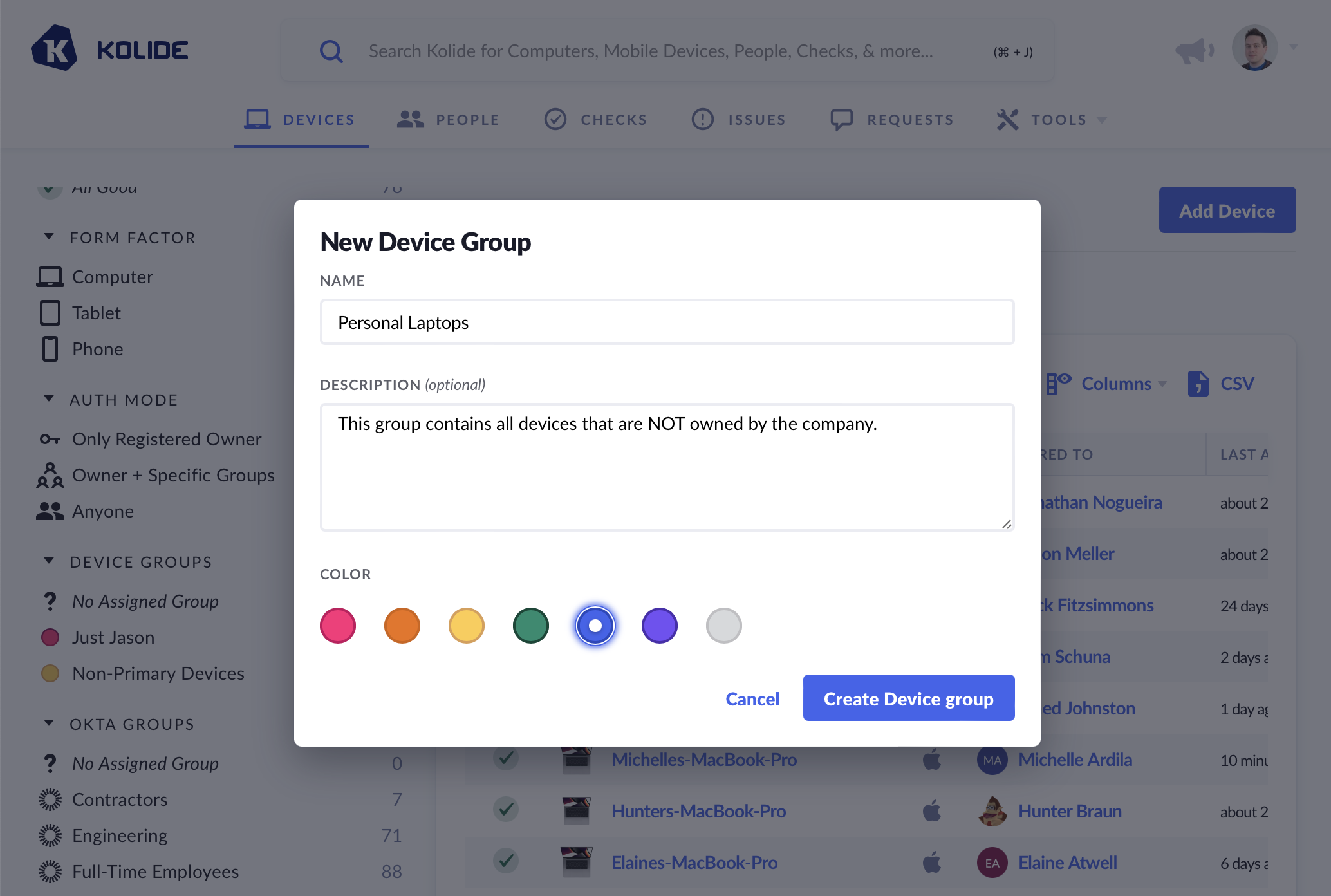The image size is (1331, 896).
Task: Click the Kolide logo icon
Action: (x=55, y=49)
